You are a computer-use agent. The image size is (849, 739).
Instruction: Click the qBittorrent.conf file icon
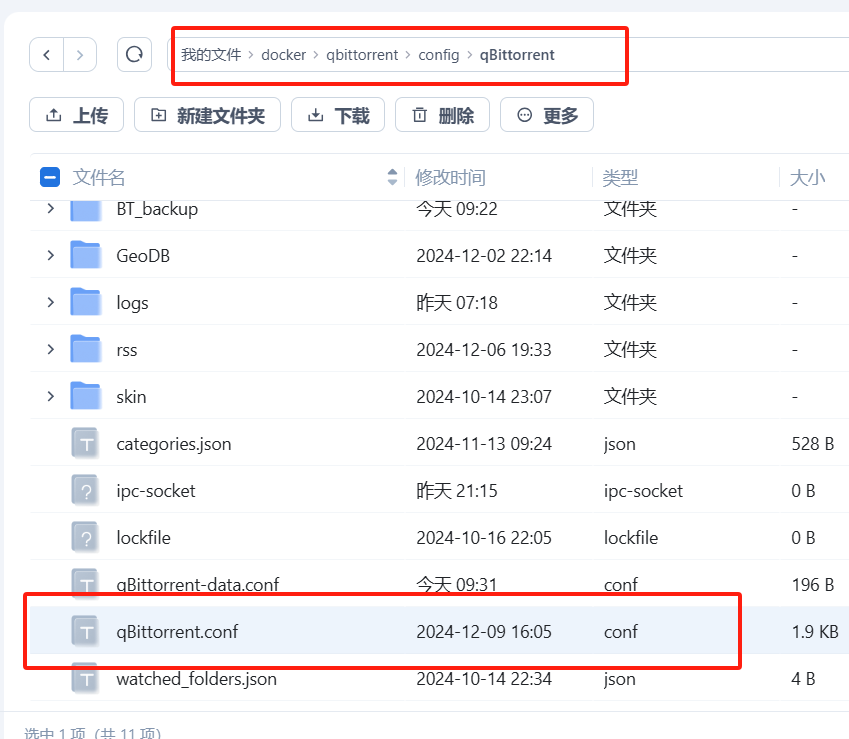pyautogui.click(x=86, y=631)
